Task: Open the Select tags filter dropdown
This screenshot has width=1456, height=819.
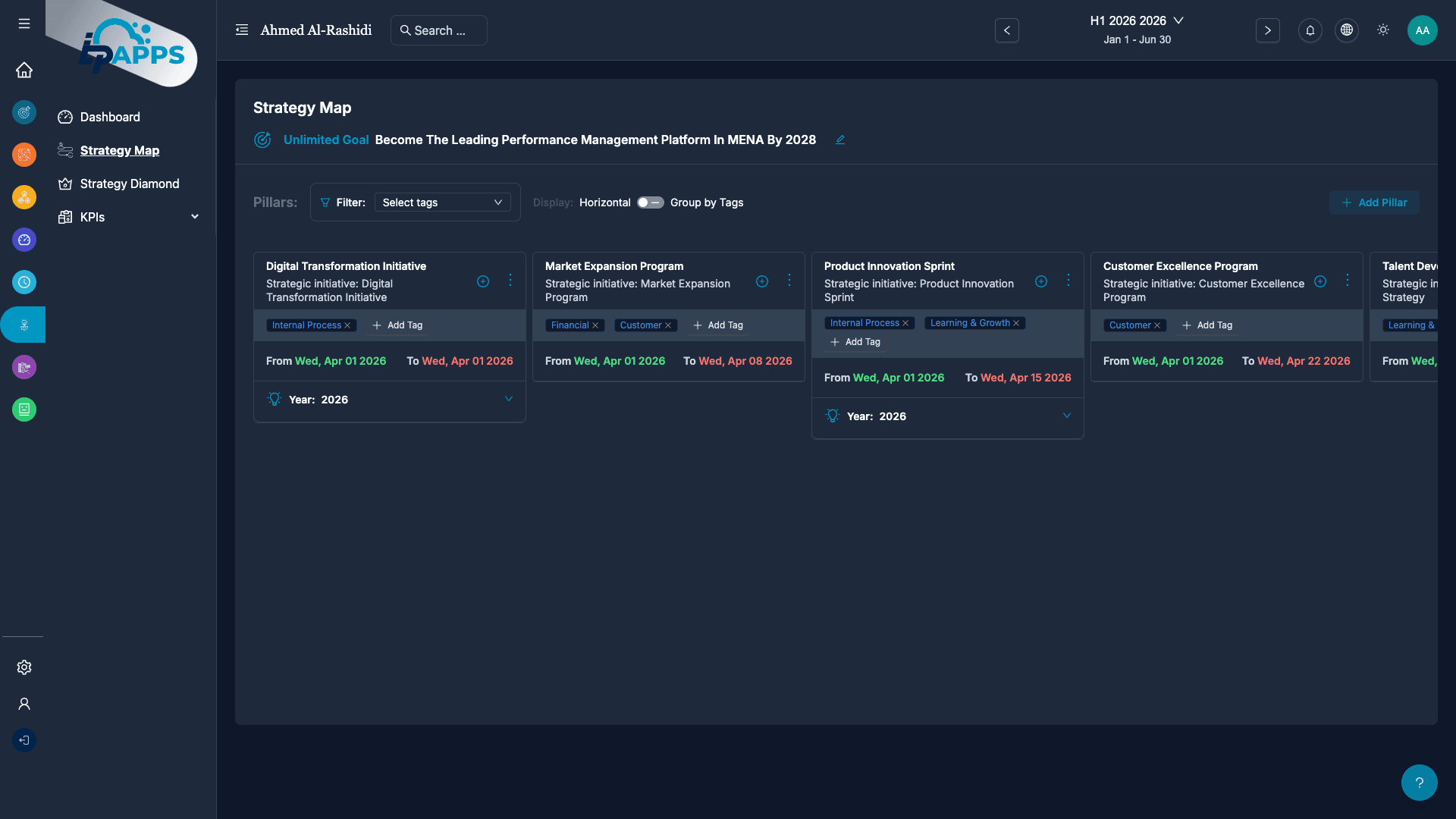Action: coord(442,202)
